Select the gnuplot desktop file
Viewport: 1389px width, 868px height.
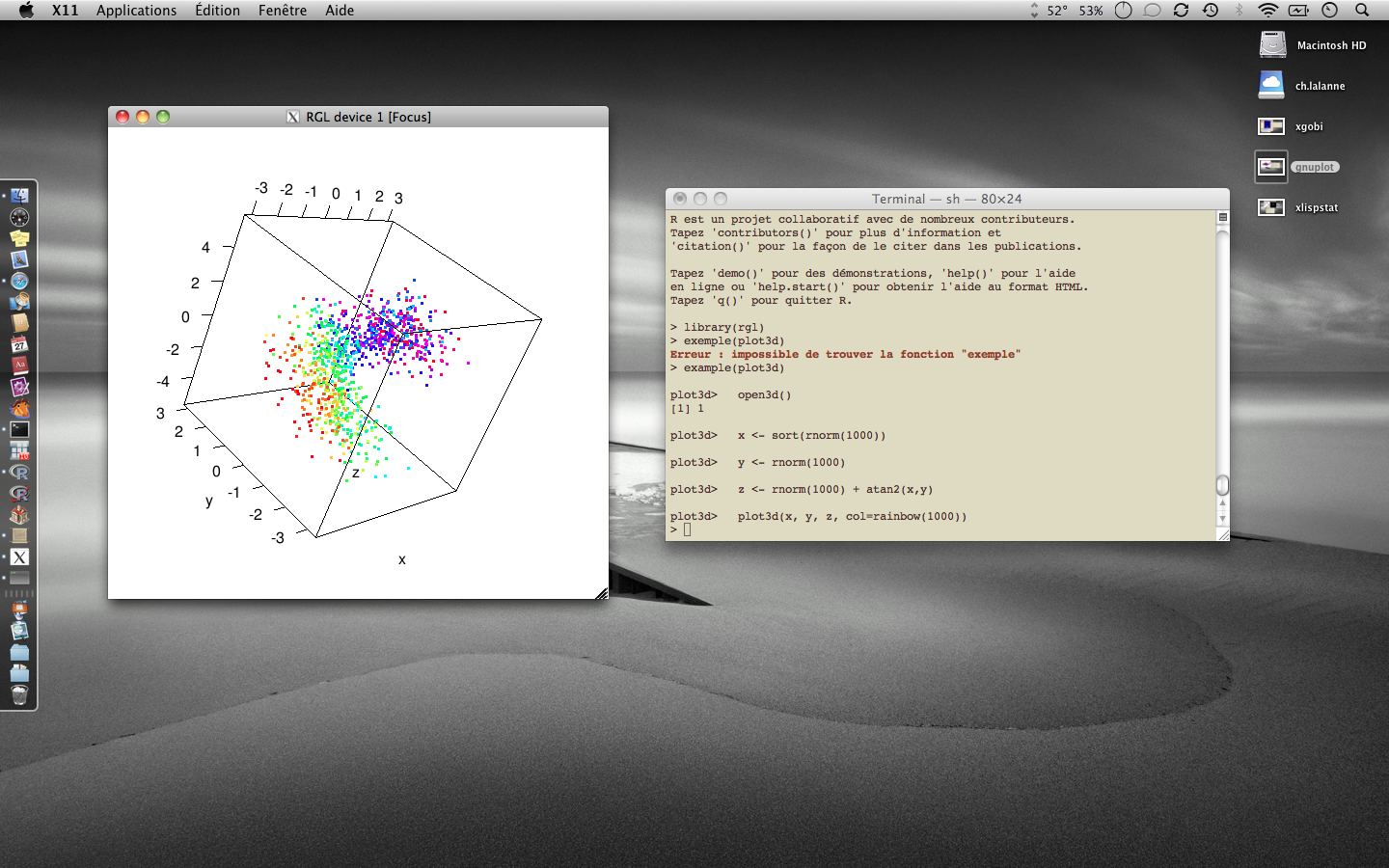1271,167
